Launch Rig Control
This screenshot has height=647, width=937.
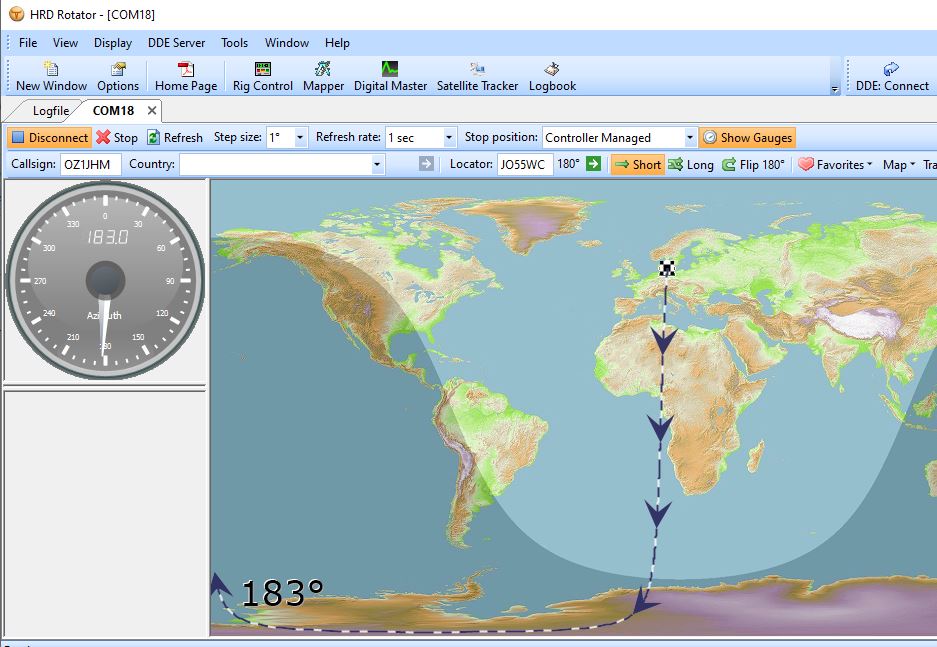coord(263,76)
